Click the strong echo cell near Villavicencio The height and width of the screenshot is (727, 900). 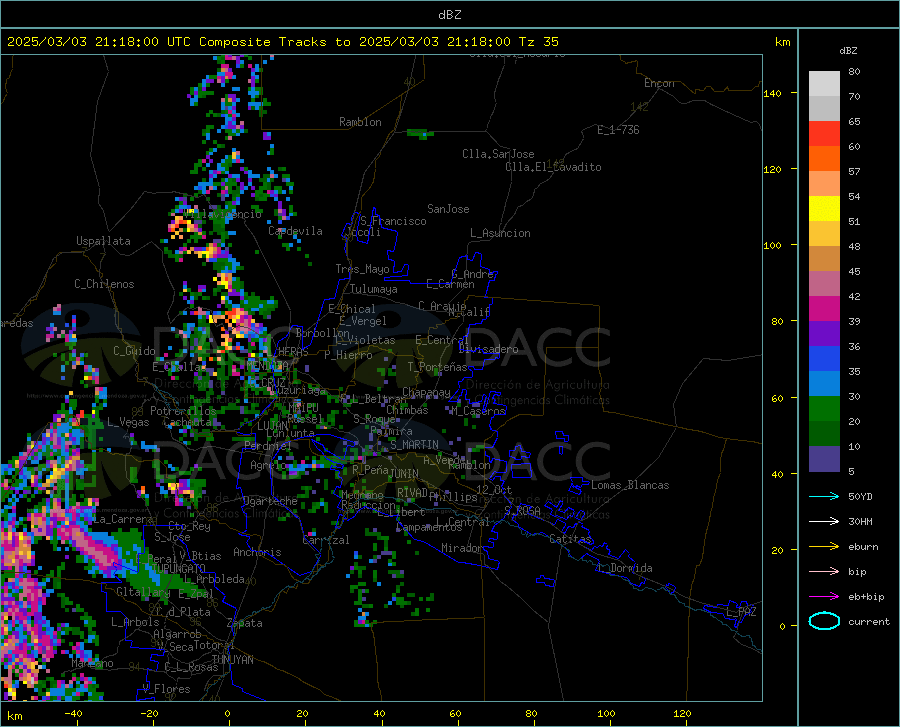(183, 226)
